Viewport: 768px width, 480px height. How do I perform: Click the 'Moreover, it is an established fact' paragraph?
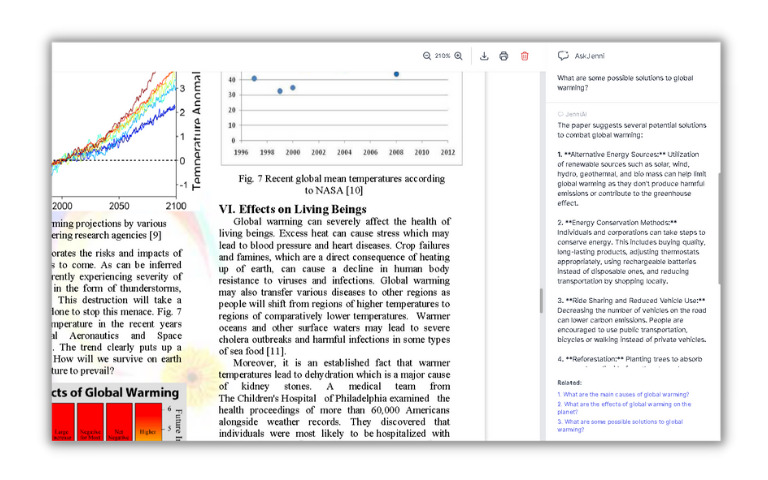[x=334, y=398]
